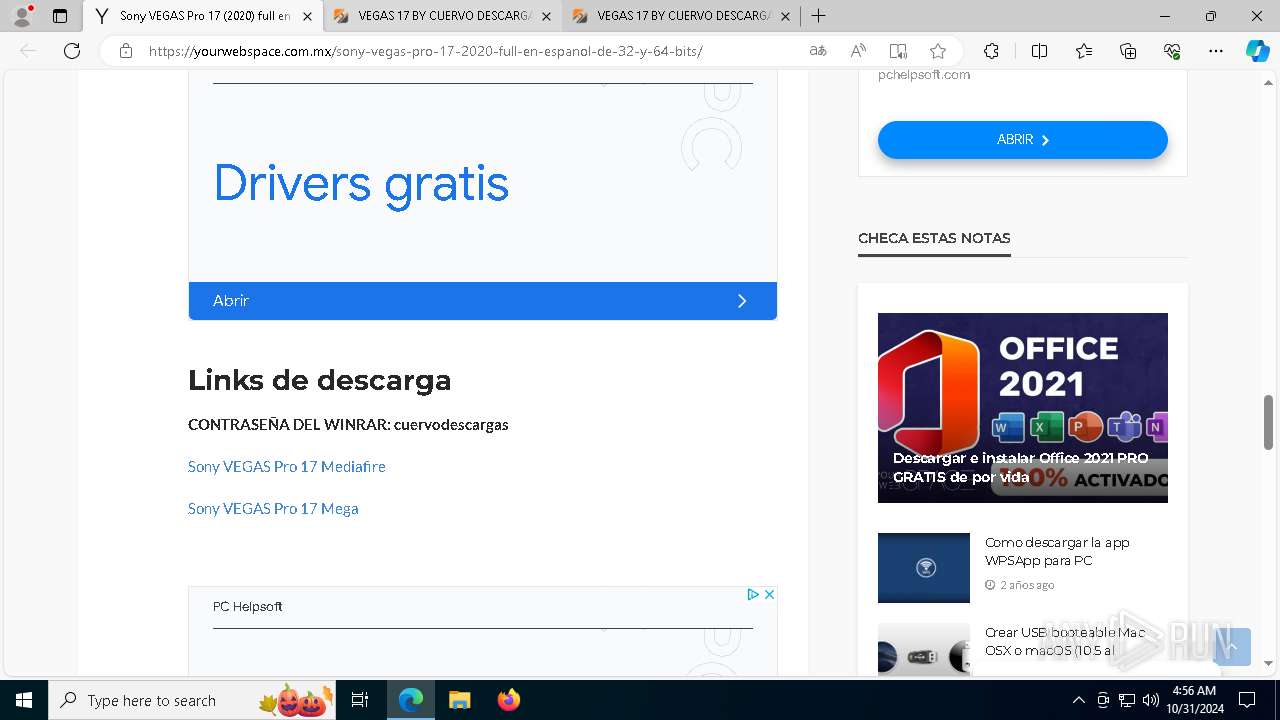The image size is (1280, 720).
Task: Open the network status icon
Action: pyautogui.click(x=1127, y=700)
